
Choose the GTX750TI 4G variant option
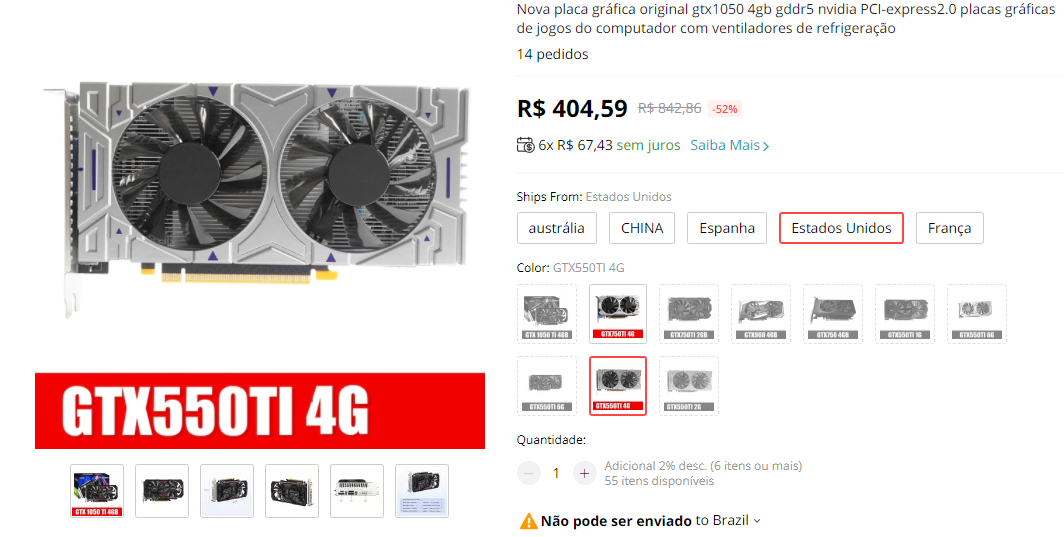point(618,314)
